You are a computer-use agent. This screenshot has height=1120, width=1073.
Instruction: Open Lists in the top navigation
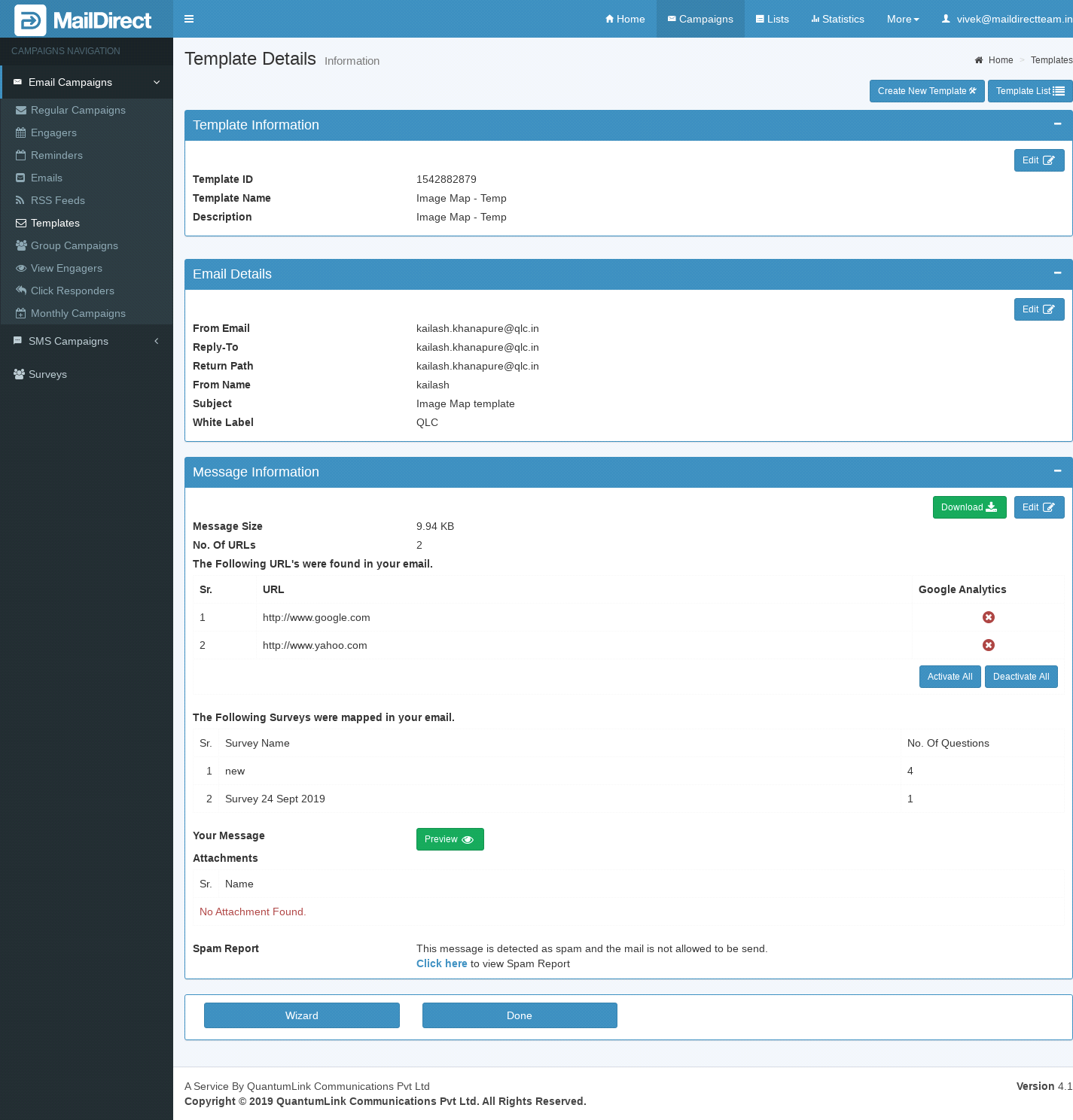[x=772, y=19]
